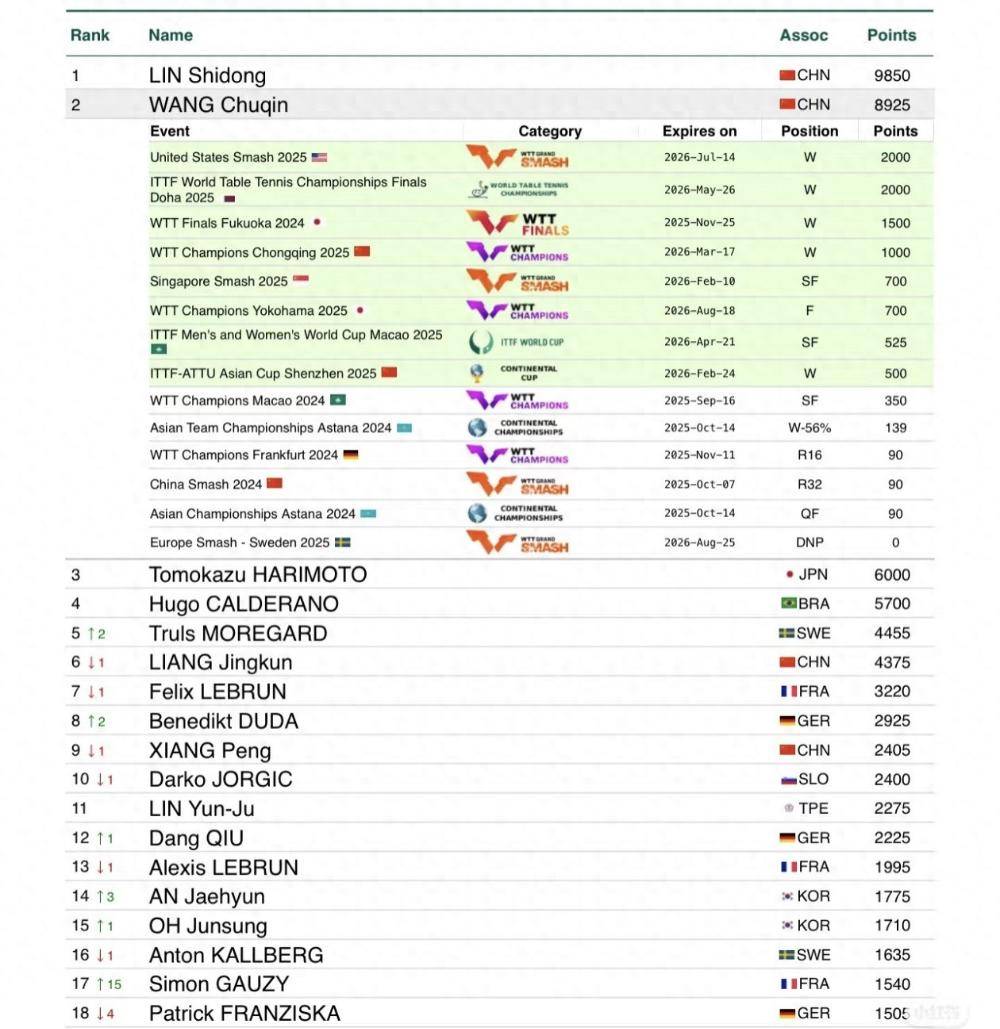The image size is (1000, 1029).
Task: Click the expiry date 2025-Sep-16
Action: [x=699, y=400]
